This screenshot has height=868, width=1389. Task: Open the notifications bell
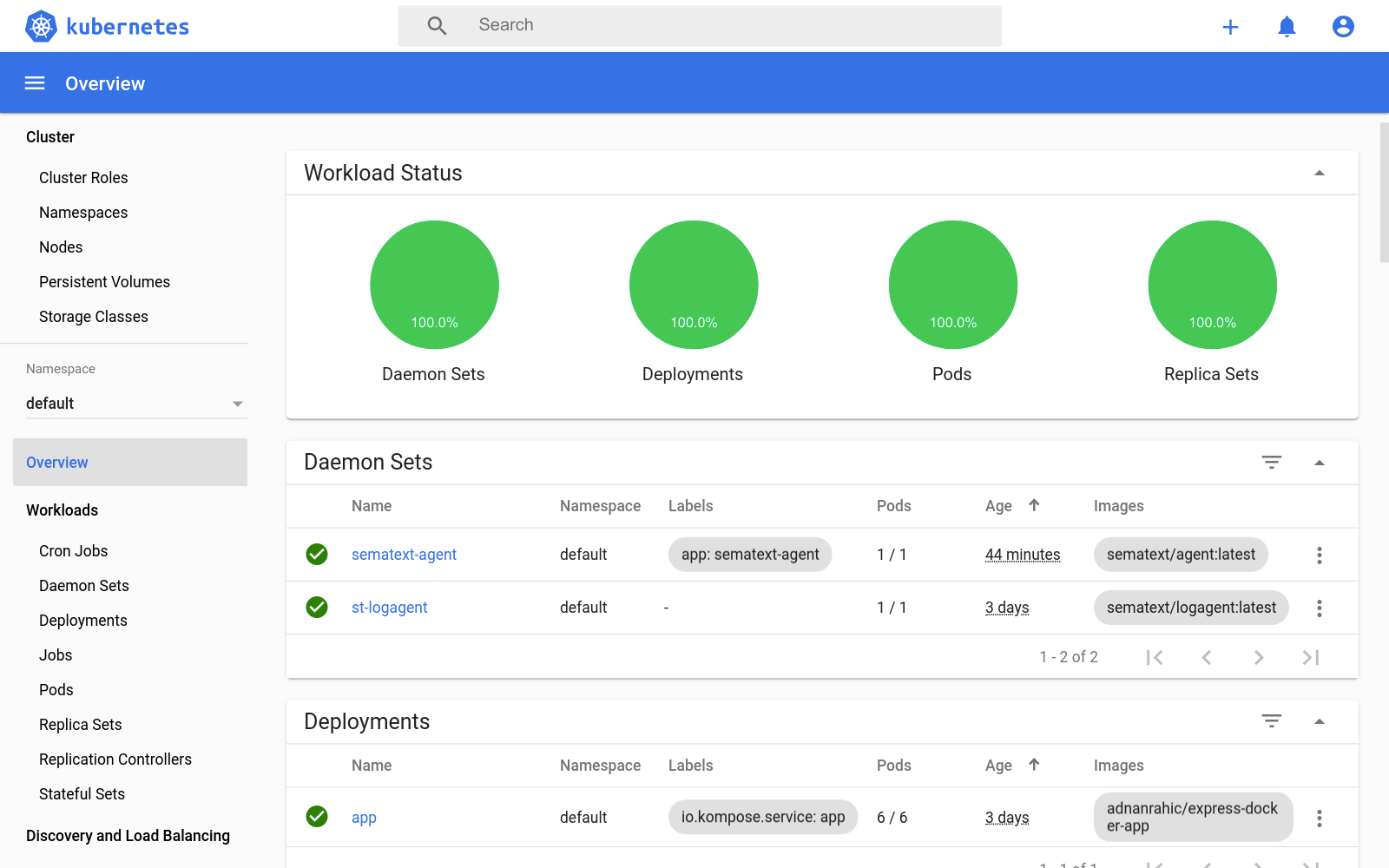(1287, 27)
